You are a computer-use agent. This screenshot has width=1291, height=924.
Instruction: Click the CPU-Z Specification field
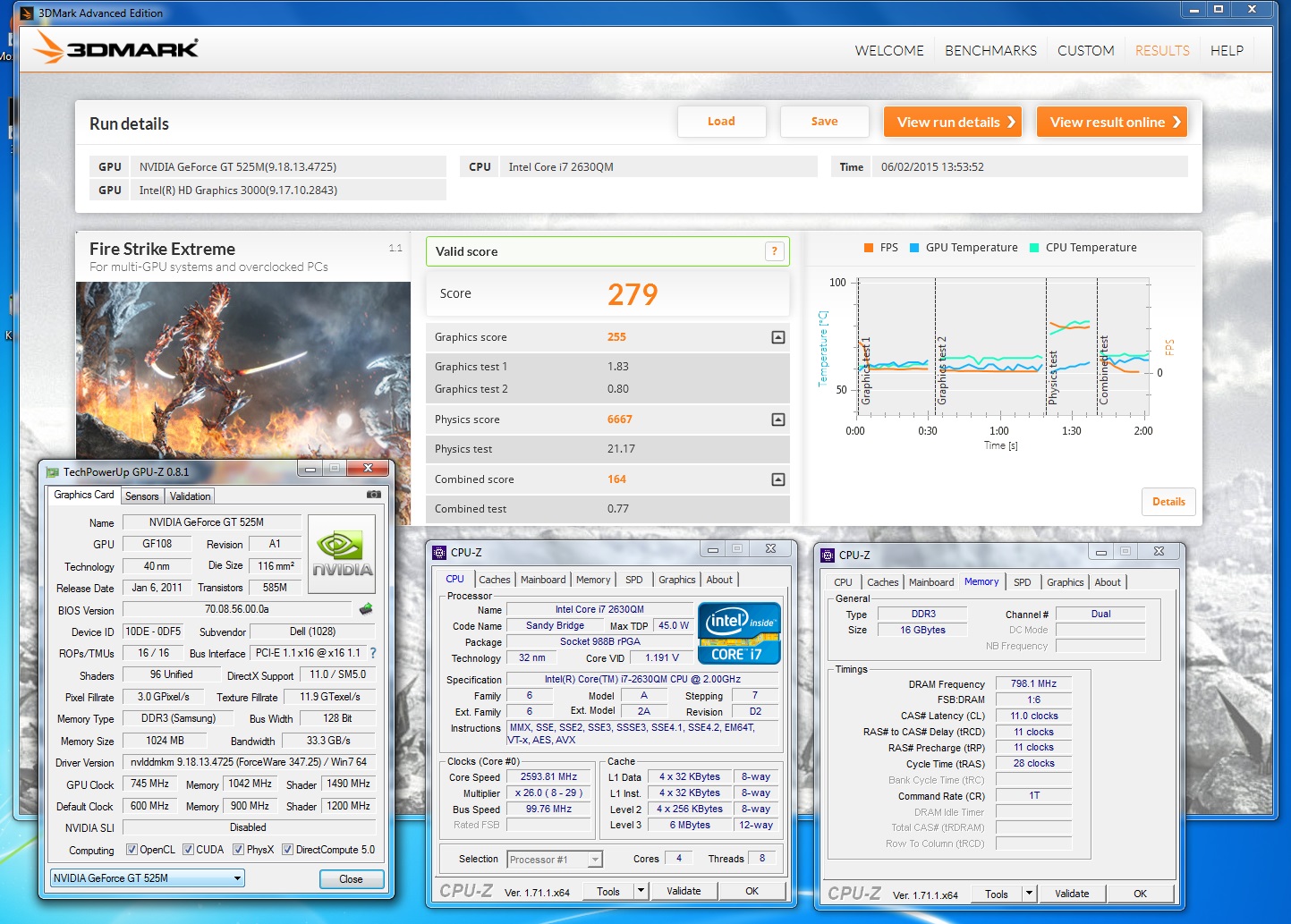(642, 680)
